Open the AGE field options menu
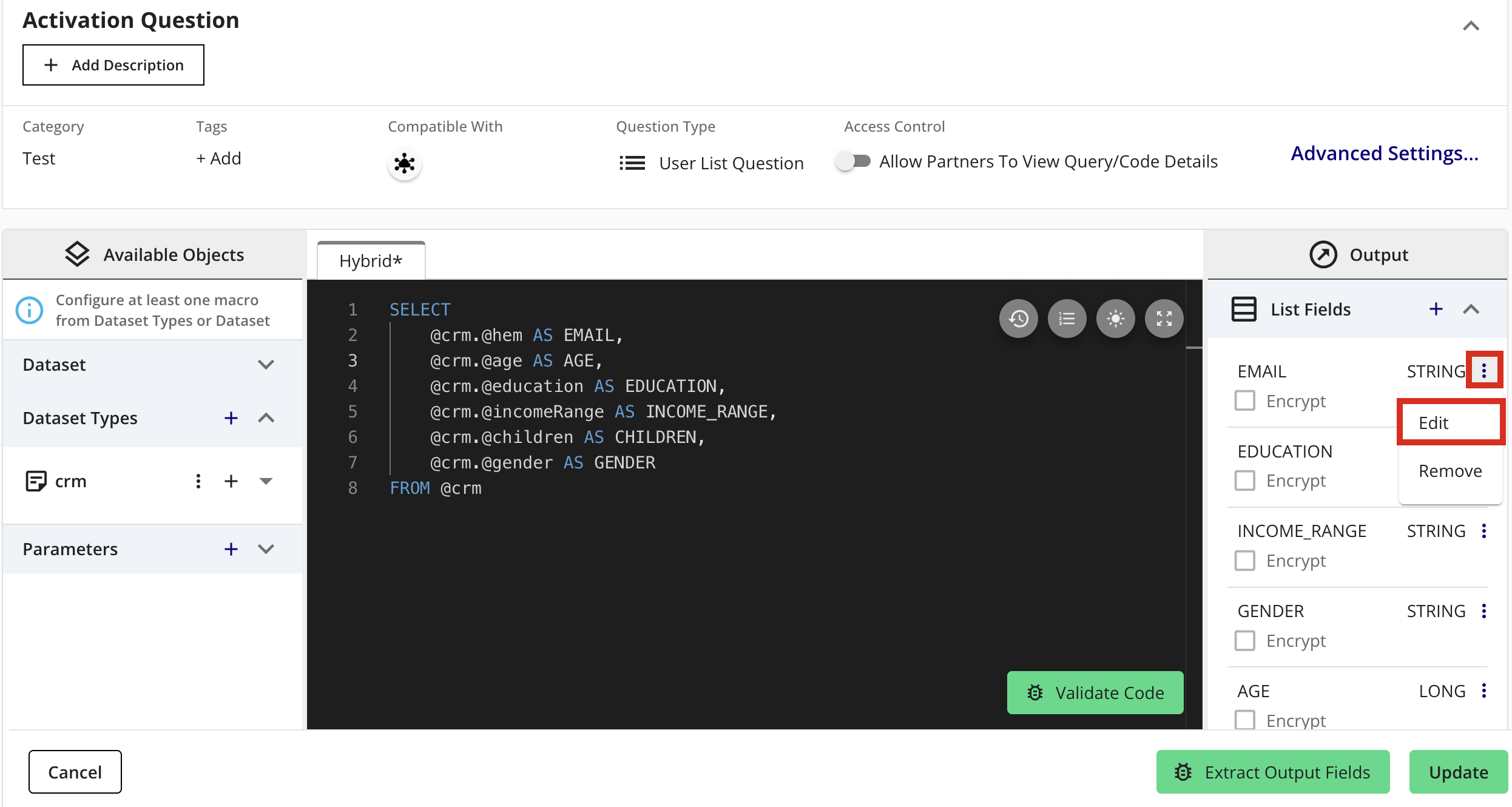 click(1485, 691)
